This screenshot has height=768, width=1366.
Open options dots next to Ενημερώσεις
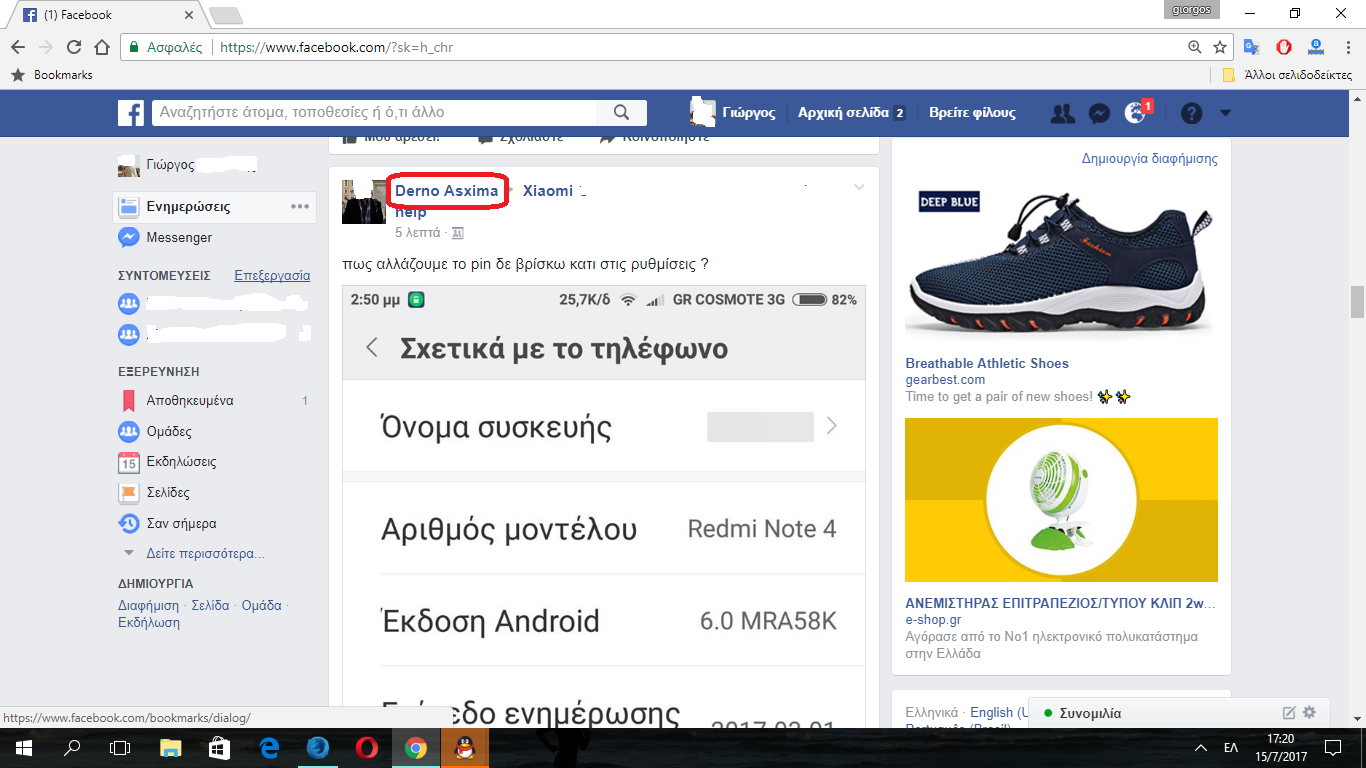[300, 206]
